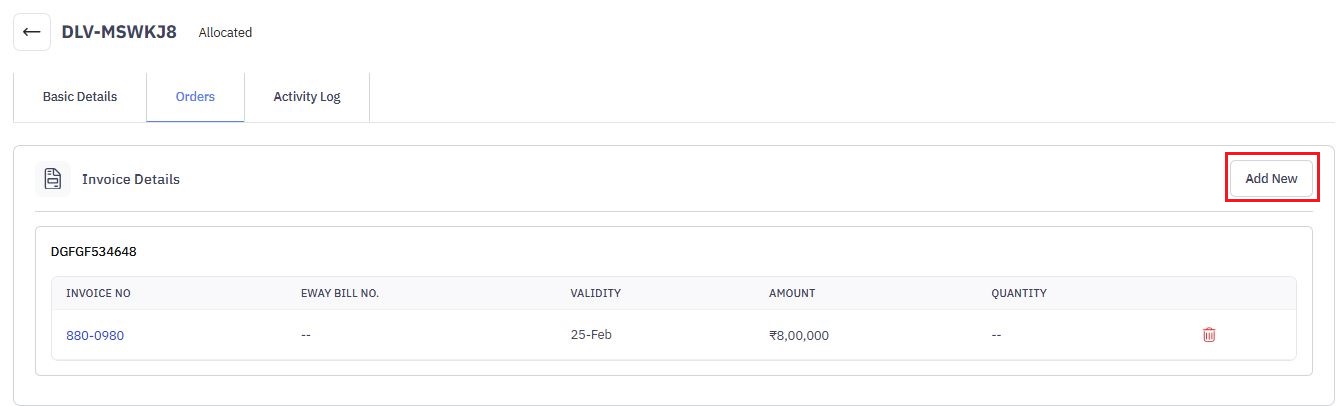This screenshot has height=406, width=1337.
Task: Open invoice link 880-0980
Action: [x=95, y=335]
